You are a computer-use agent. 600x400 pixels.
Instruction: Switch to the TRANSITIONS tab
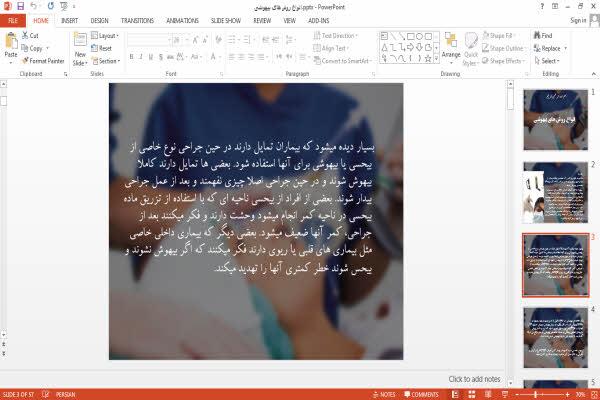coord(137,21)
